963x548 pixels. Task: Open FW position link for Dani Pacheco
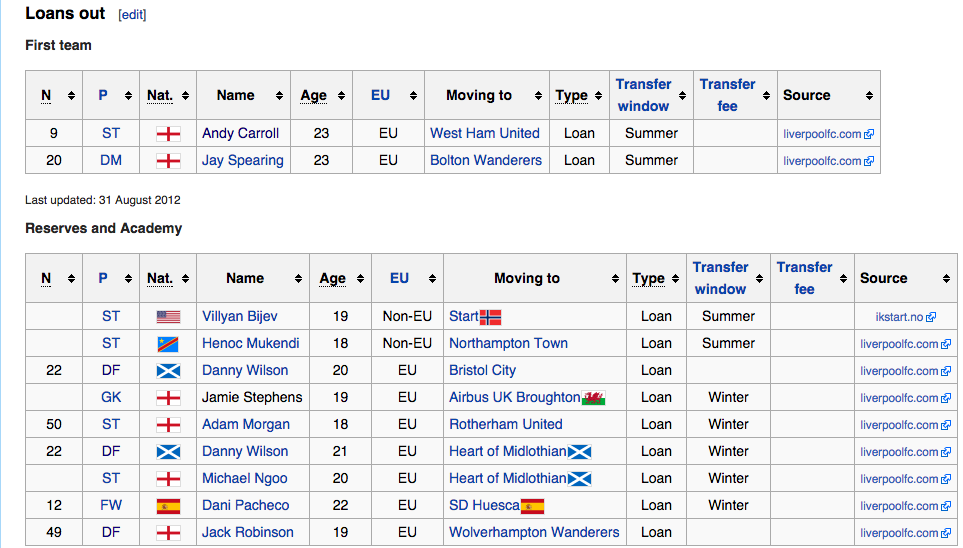click(111, 506)
